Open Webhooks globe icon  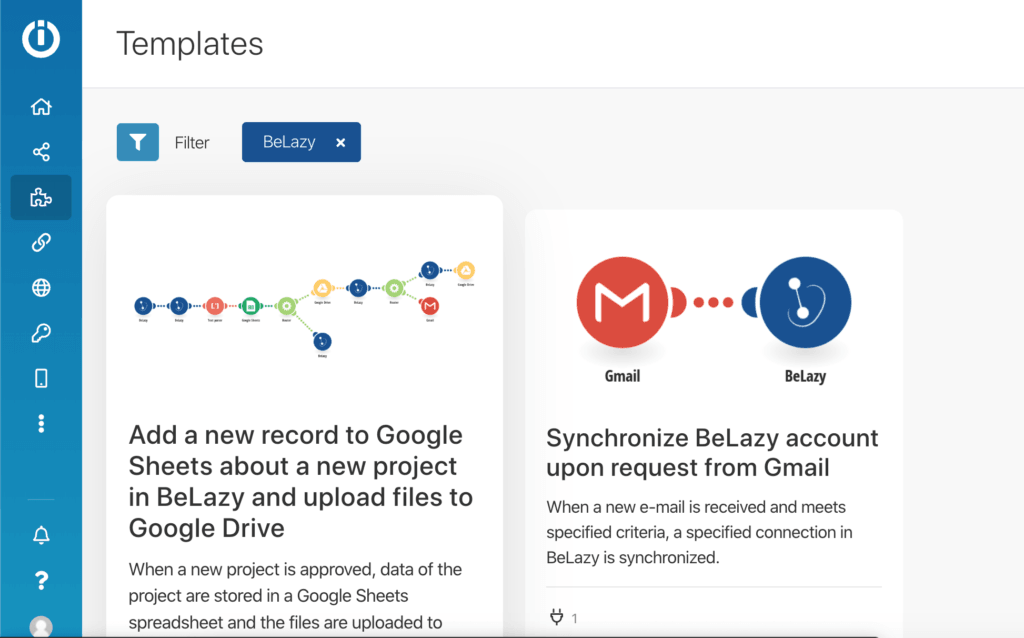point(41,288)
